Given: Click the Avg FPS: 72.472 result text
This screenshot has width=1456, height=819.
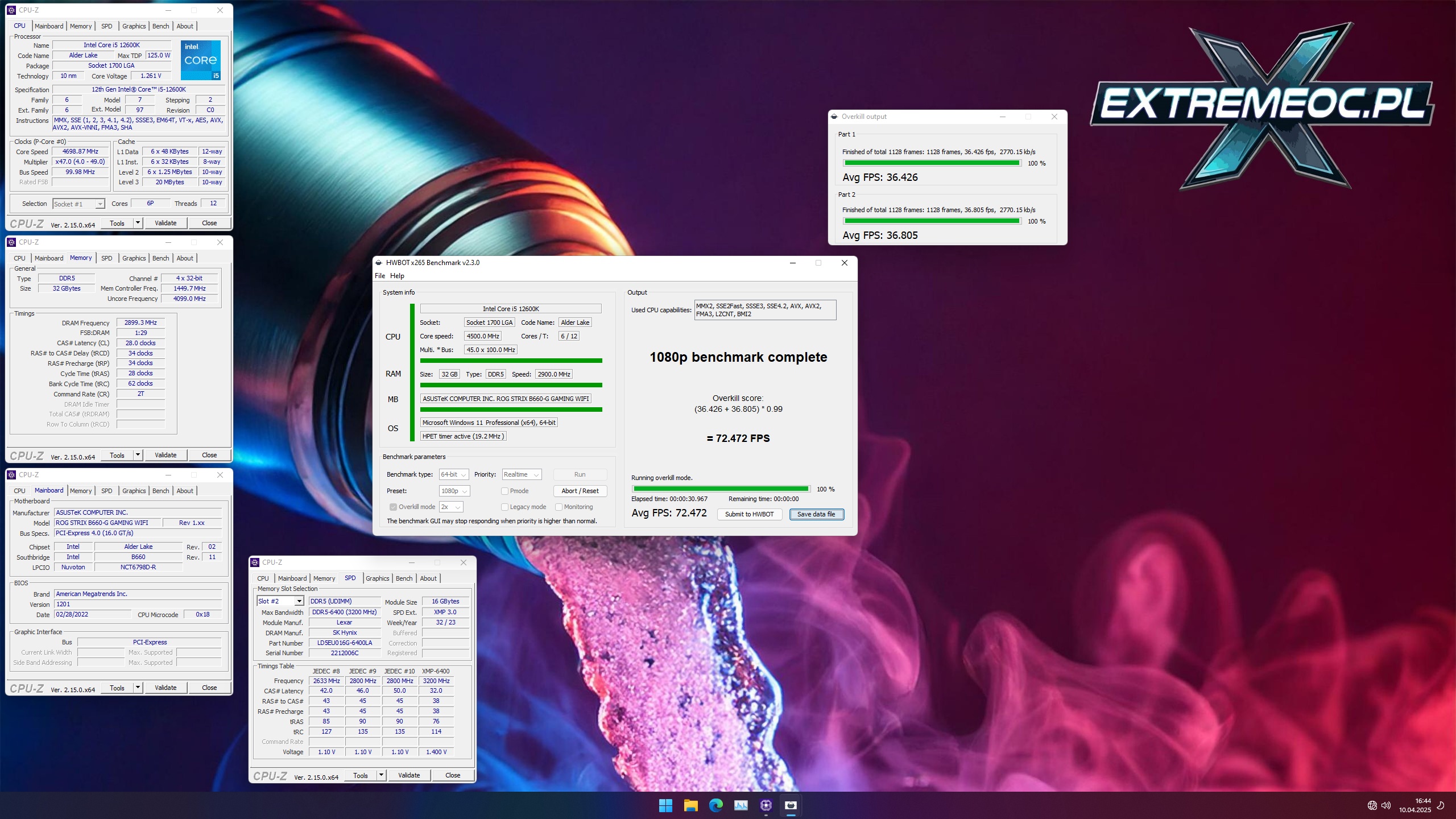Looking at the screenshot, I should [x=669, y=513].
